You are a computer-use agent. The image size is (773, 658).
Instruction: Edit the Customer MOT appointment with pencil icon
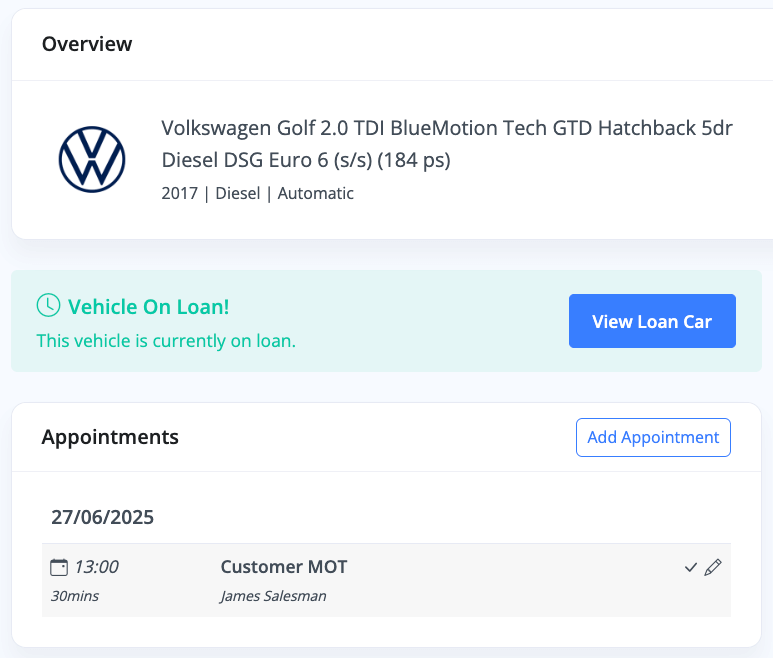[x=713, y=568]
